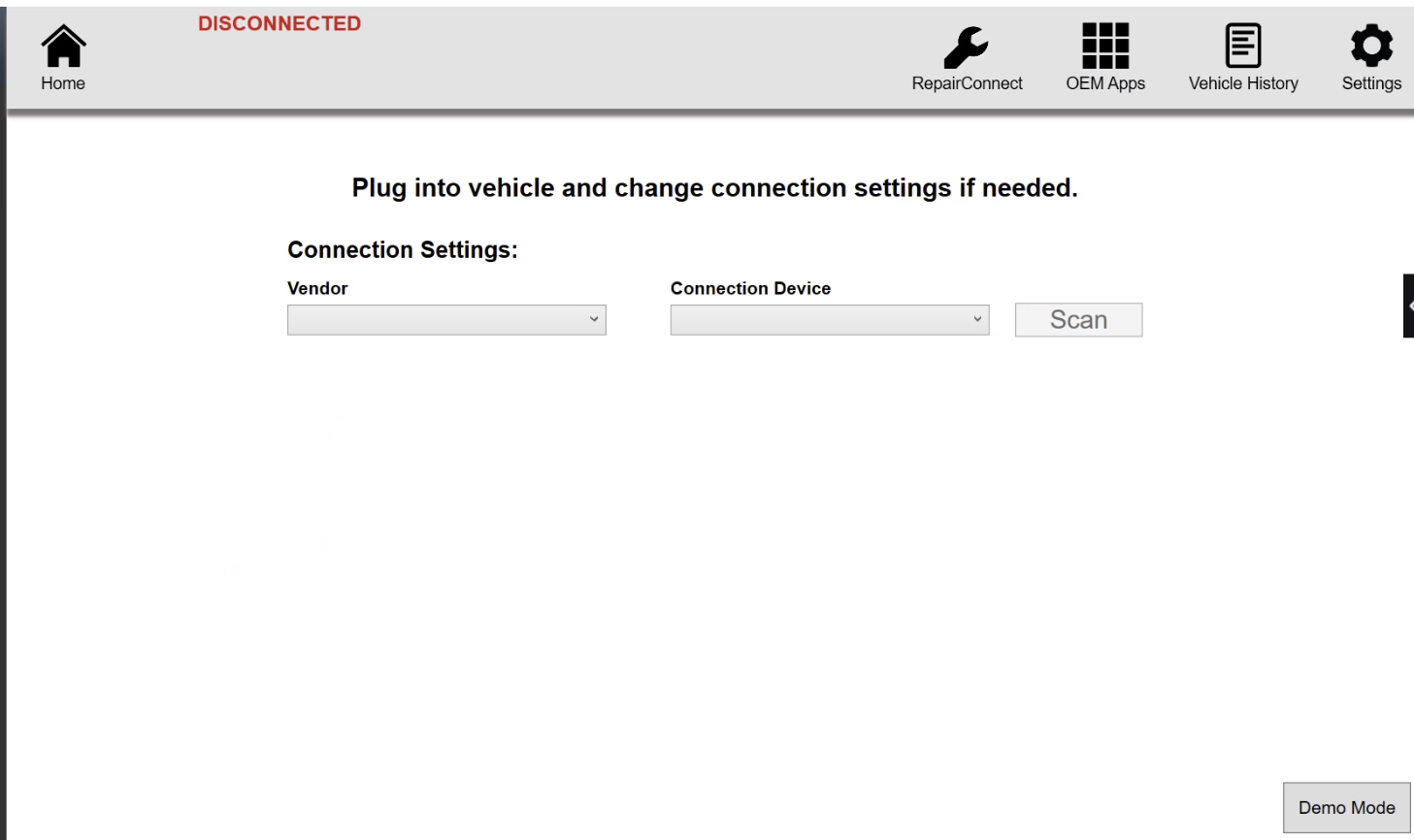Choose the OEM Apps text label
The height and width of the screenshot is (840, 1414).
click(1105, 83)
